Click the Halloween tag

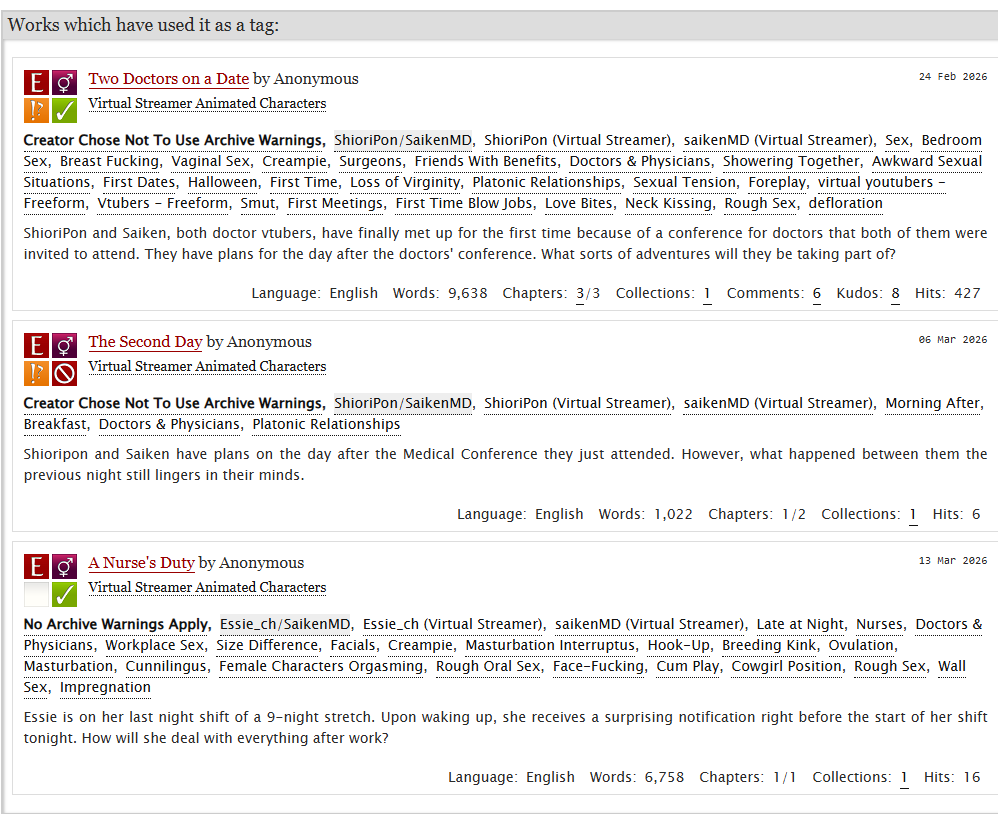tap(222, 182)
